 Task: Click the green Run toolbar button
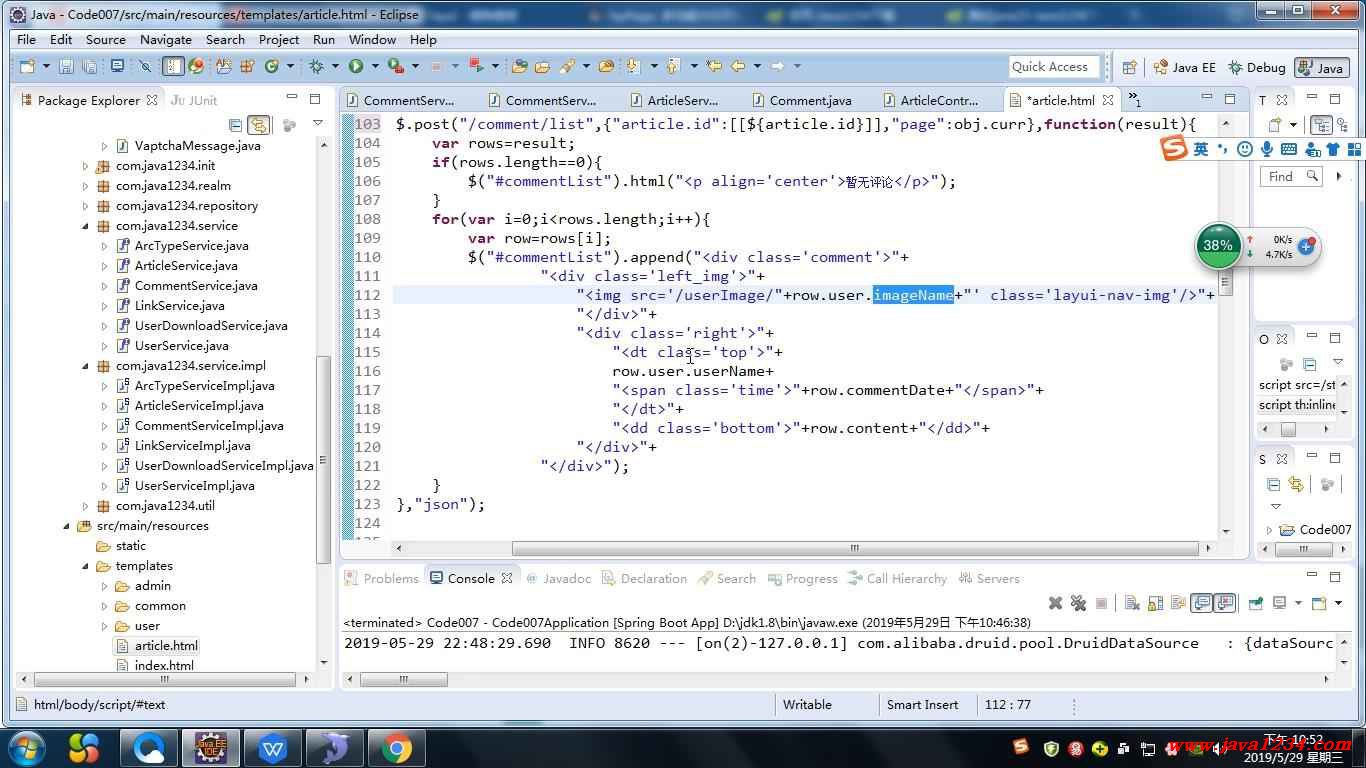[356, 66]
